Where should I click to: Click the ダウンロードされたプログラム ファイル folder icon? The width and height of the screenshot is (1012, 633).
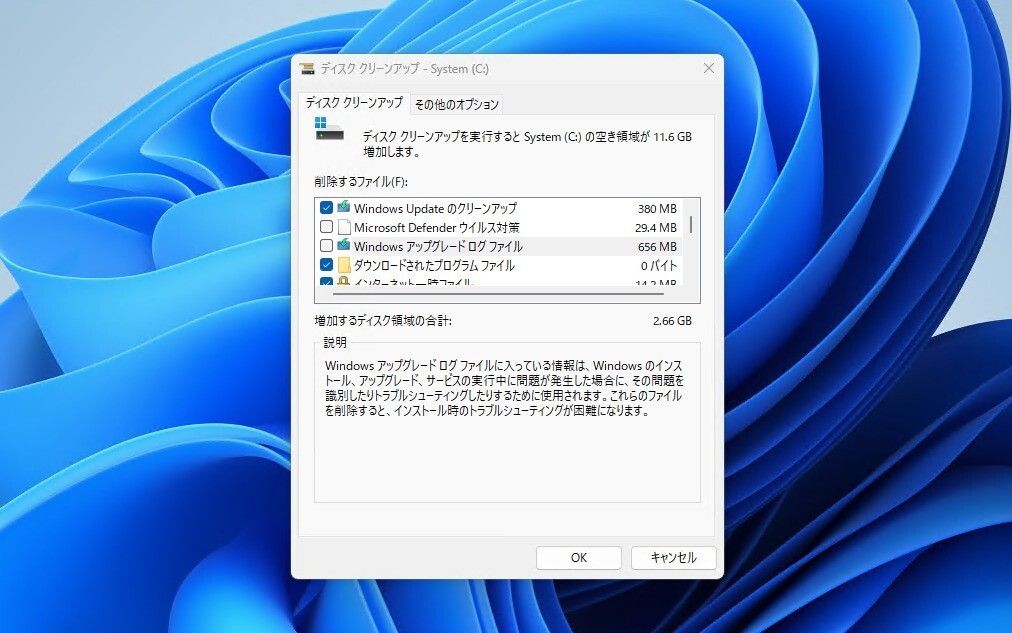(344, 265)
